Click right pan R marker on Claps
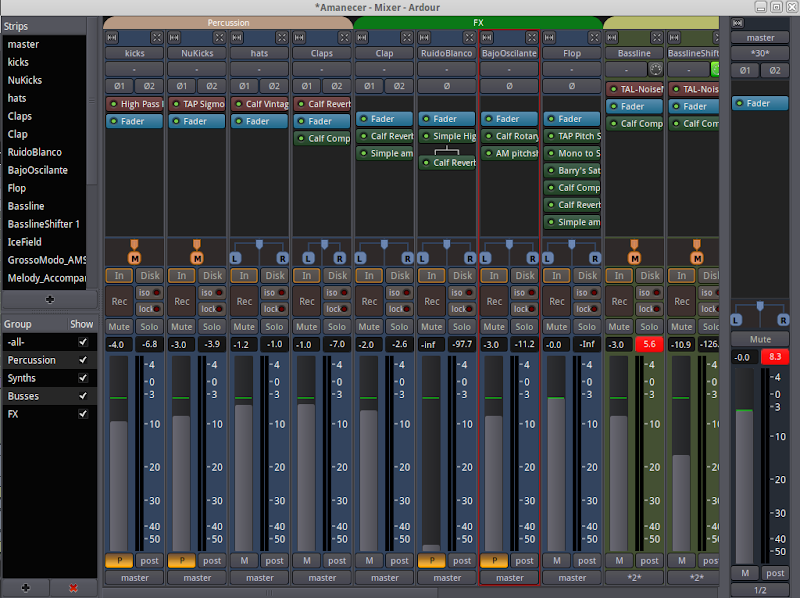The image size is (800, 598). (x=340, y=258)
